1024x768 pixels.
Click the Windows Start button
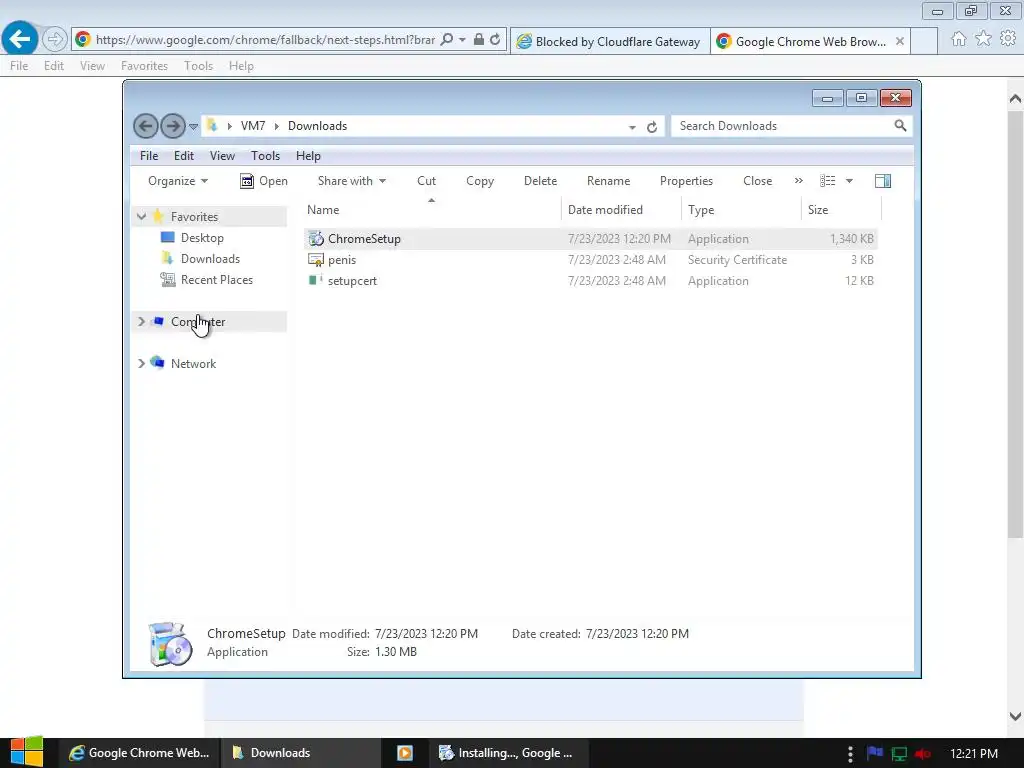point(27,752)
